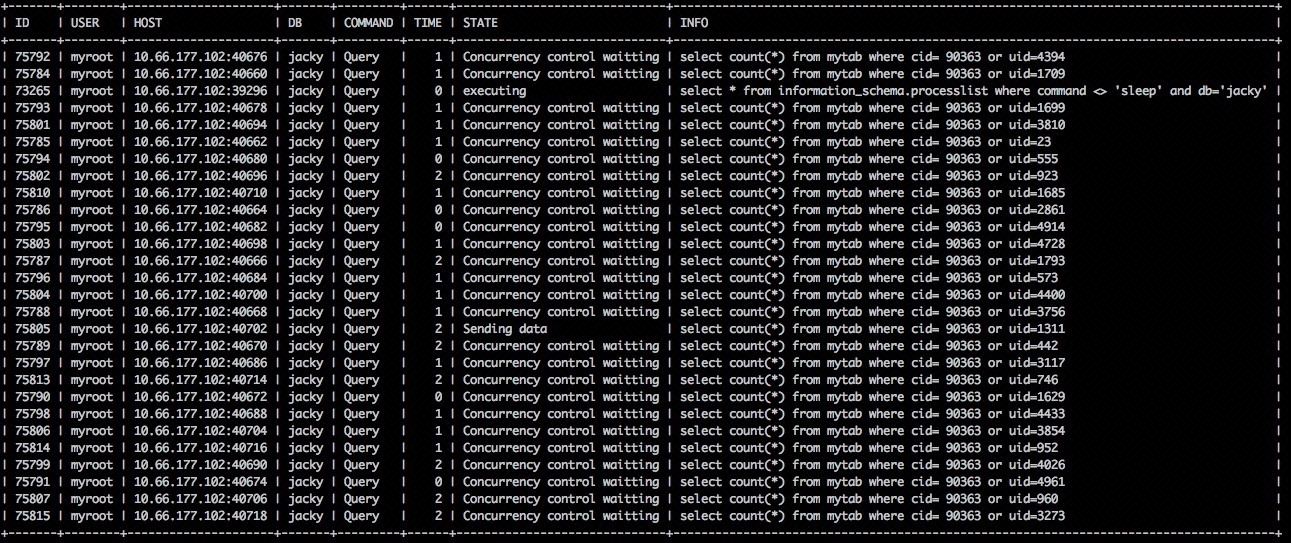Click the STATE column header
Image resolution: width=1291 pixels, height=543 pixels.
click(480, 22)
